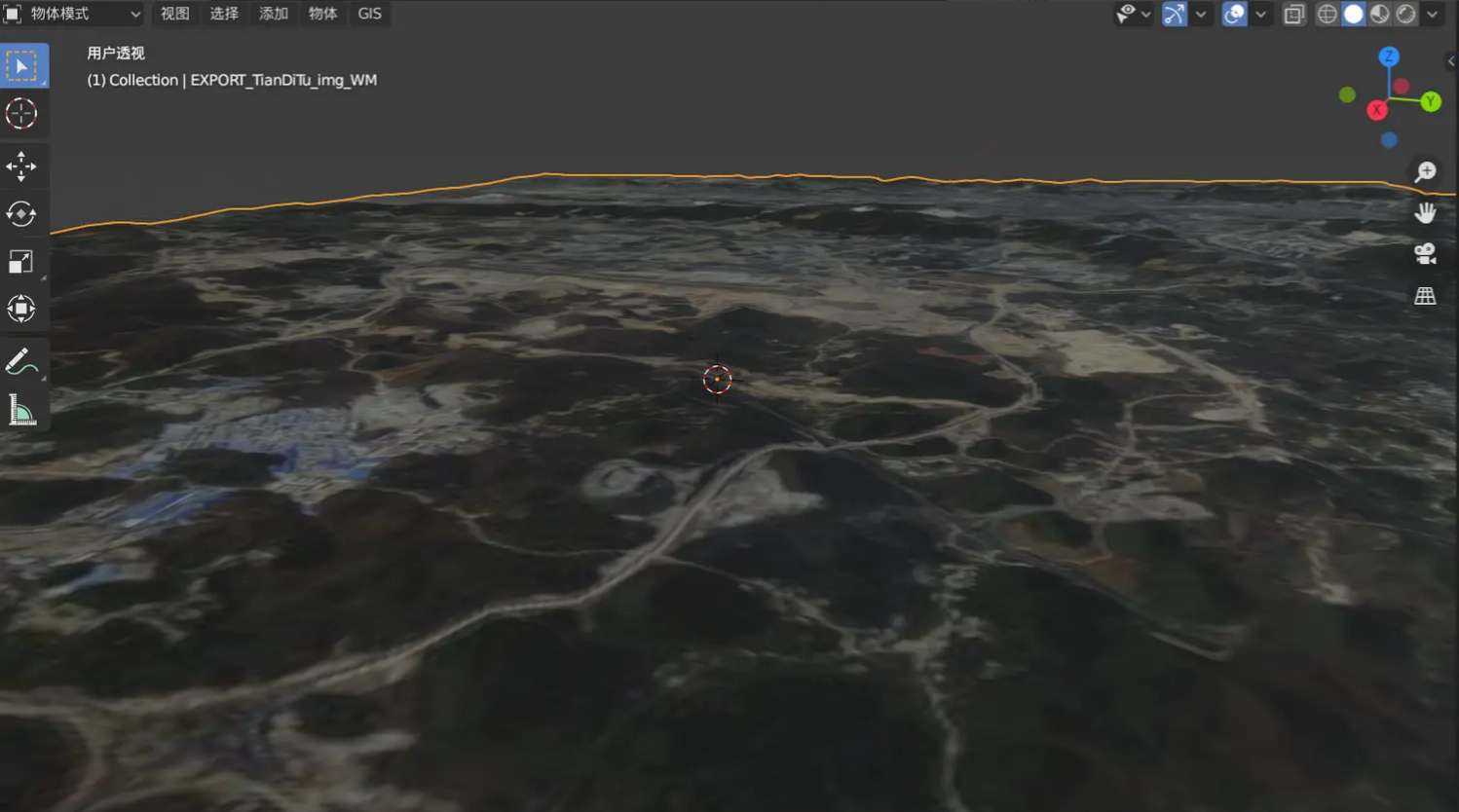Click the 3D cursor in the viewport
Viewport: 1459px width, 812px height.
pos(717,380)
